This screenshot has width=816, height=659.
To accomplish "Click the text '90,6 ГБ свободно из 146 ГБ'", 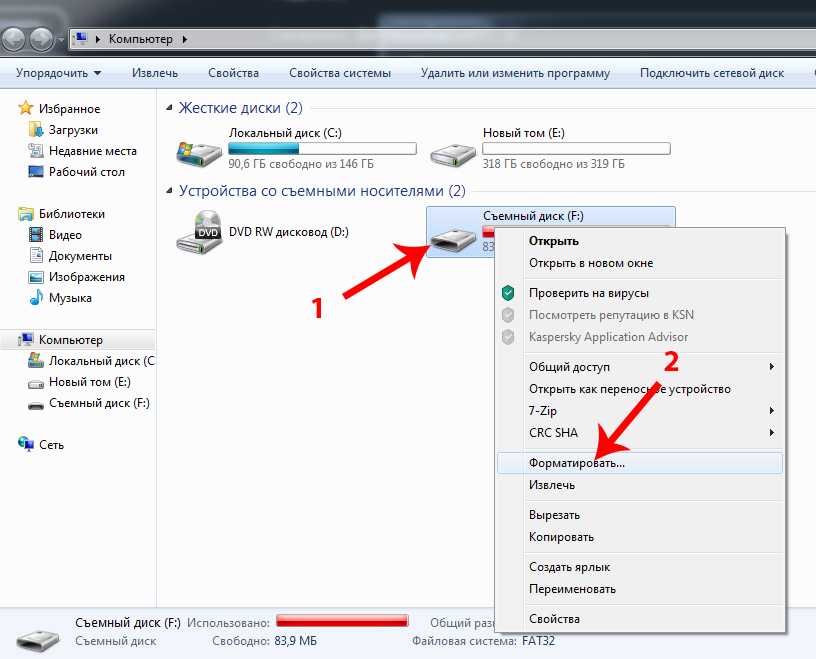I will [x=301, y=164].
